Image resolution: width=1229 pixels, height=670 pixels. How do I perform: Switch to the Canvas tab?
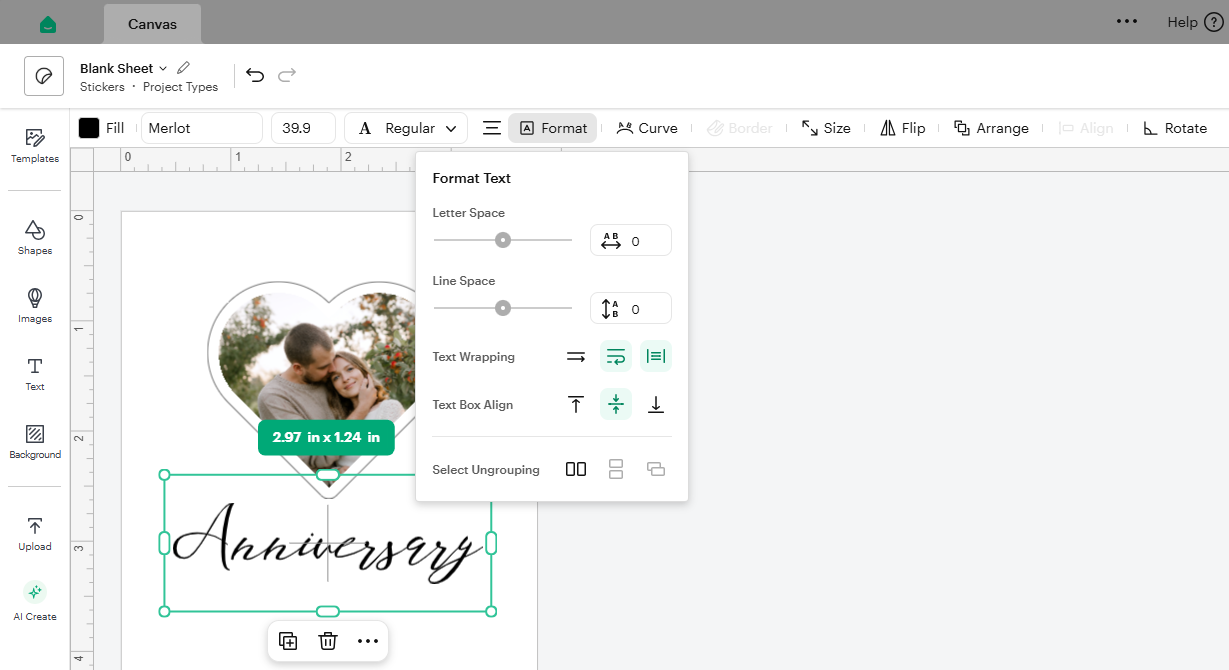click(x=152, y=23)
